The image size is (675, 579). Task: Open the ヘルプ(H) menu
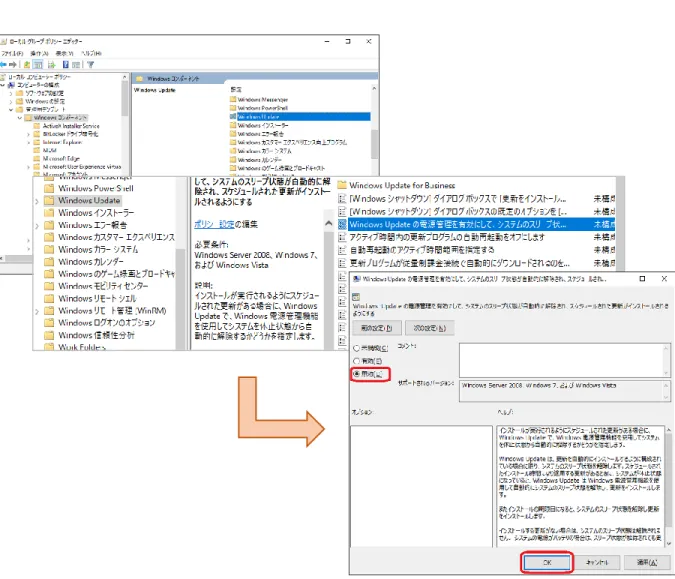(91, 53)
